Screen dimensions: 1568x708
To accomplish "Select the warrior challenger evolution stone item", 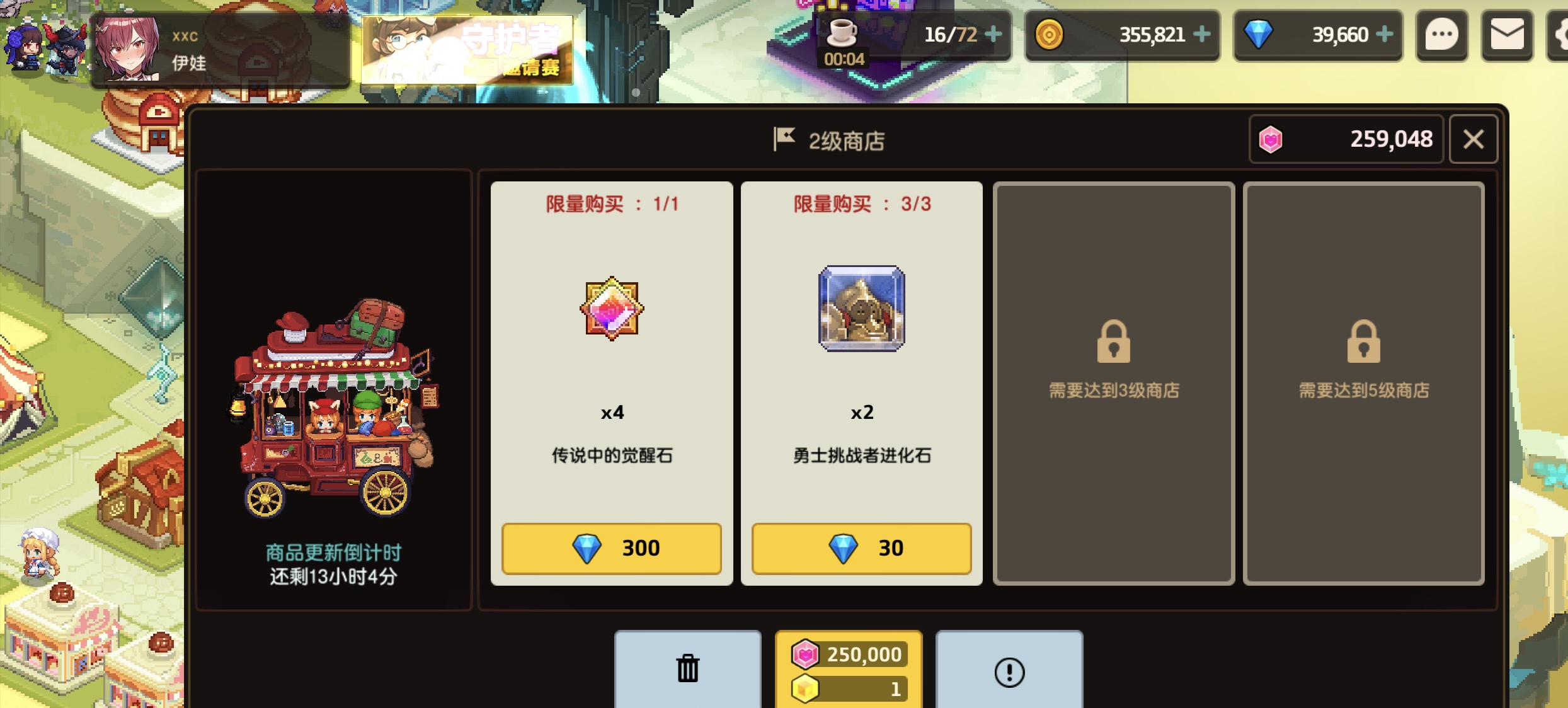I will pyautogui.click(x=862, y=309).
